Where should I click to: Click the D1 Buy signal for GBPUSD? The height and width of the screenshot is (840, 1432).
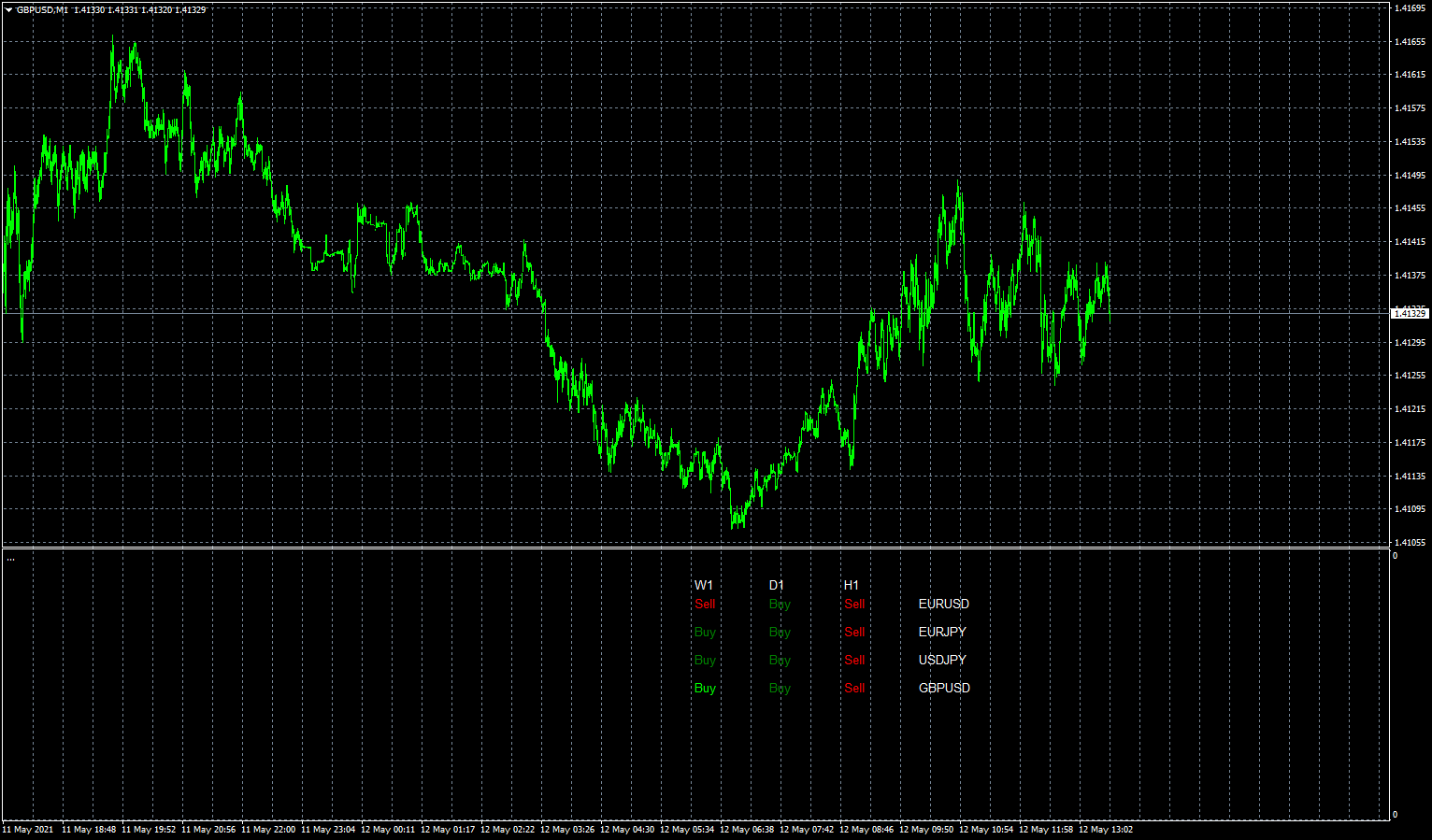point(780,688)
